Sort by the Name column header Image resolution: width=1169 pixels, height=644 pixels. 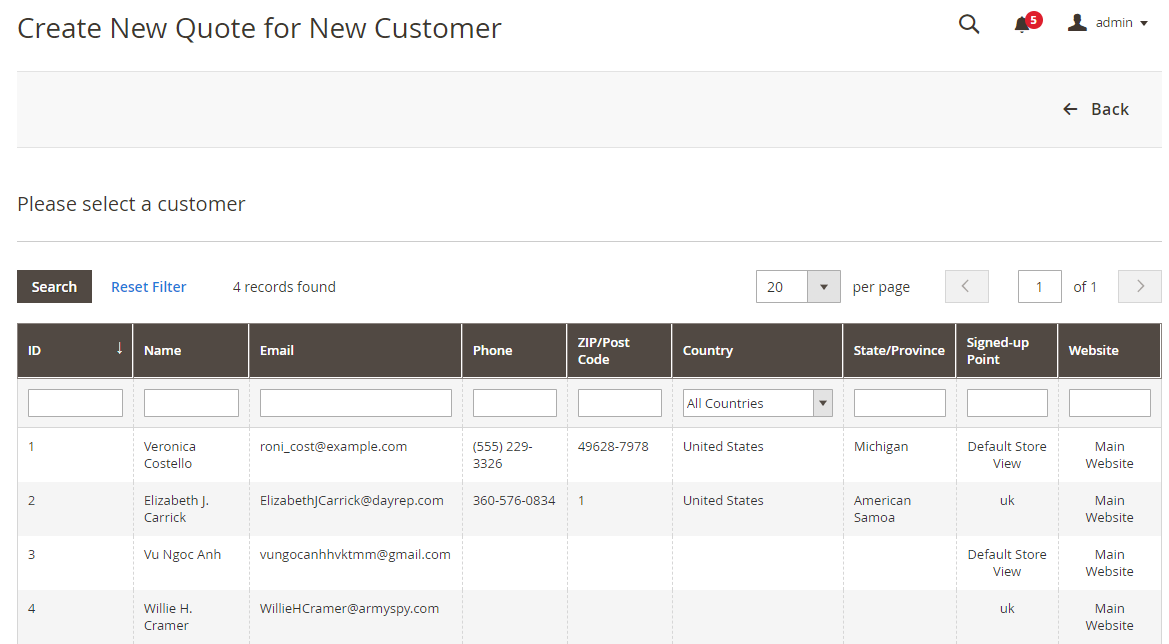[x=162, y=351]
